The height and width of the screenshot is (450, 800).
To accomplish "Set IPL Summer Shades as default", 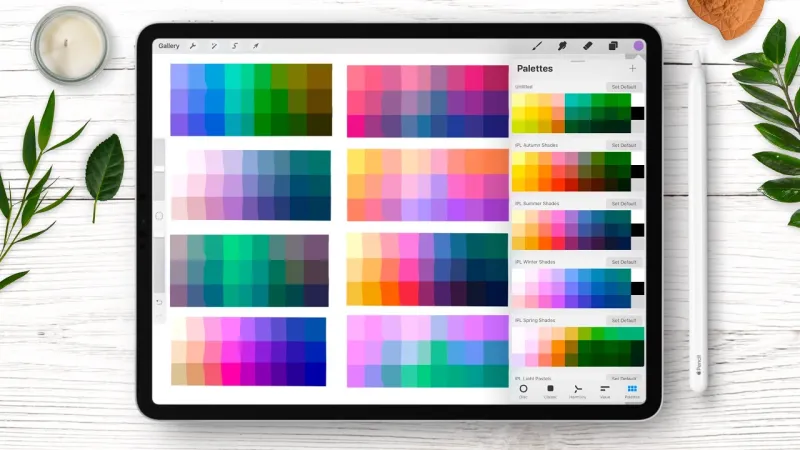I will pyautogui.click(x=624, y=204).
